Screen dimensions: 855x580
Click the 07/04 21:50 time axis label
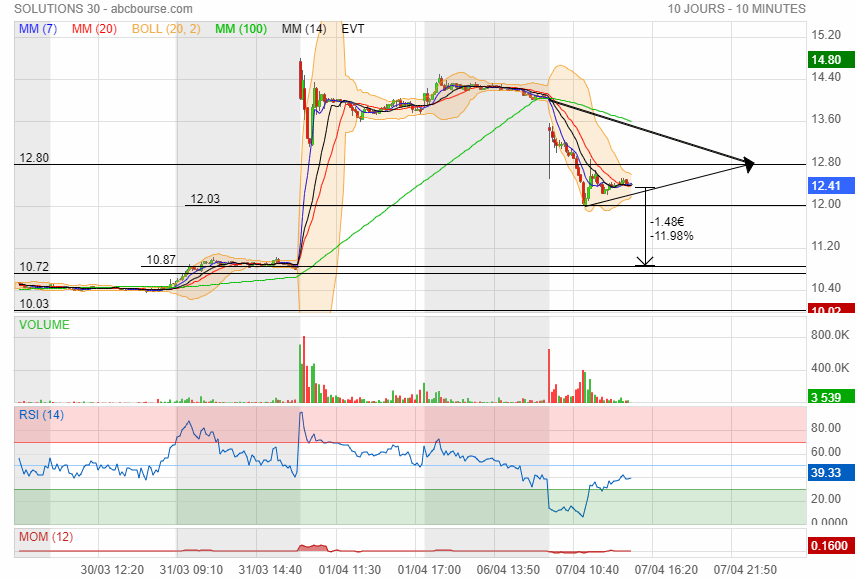click(745, 570)
